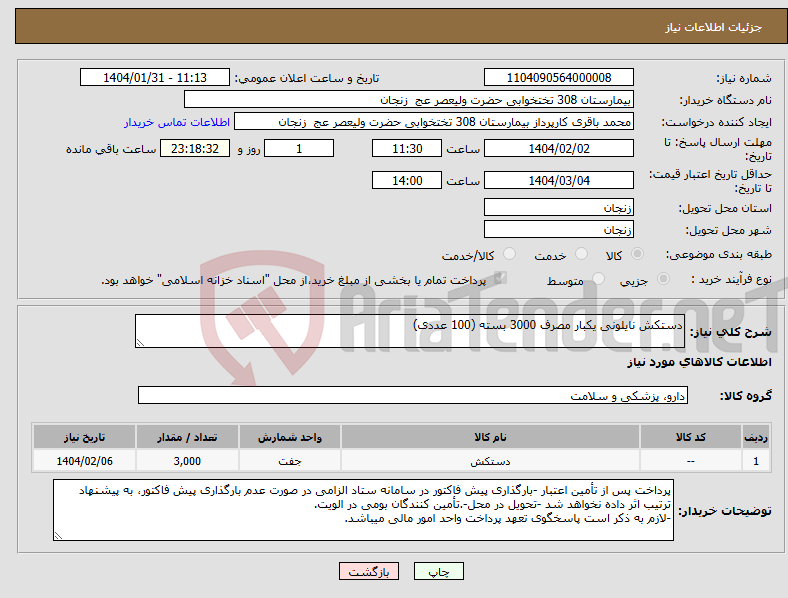
Task: Toggle the treasury payment checkbox
Action: point(500,278)
